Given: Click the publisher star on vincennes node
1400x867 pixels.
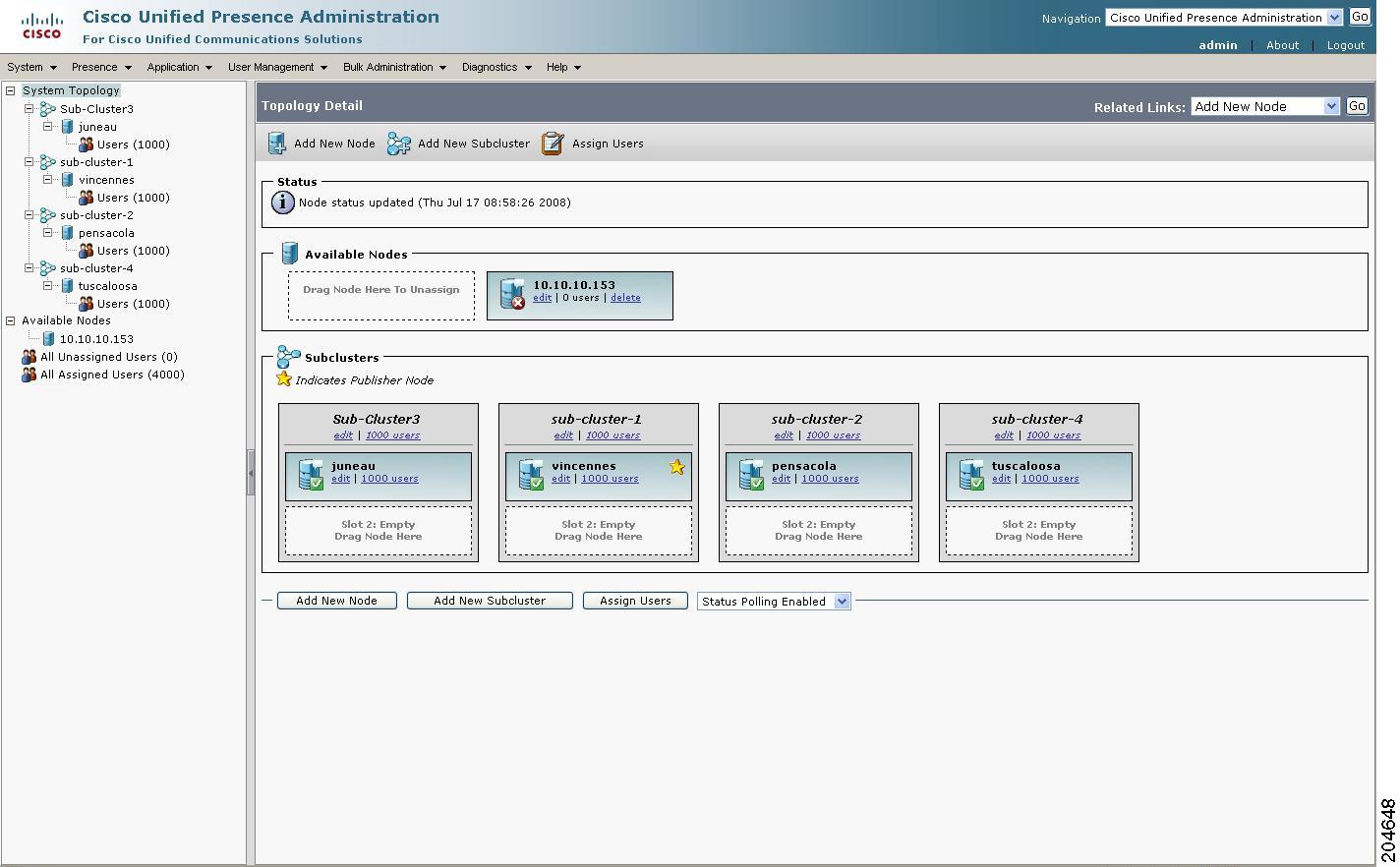Looking at the screenshot, I should pyautogui.click(x=676, y=467).
